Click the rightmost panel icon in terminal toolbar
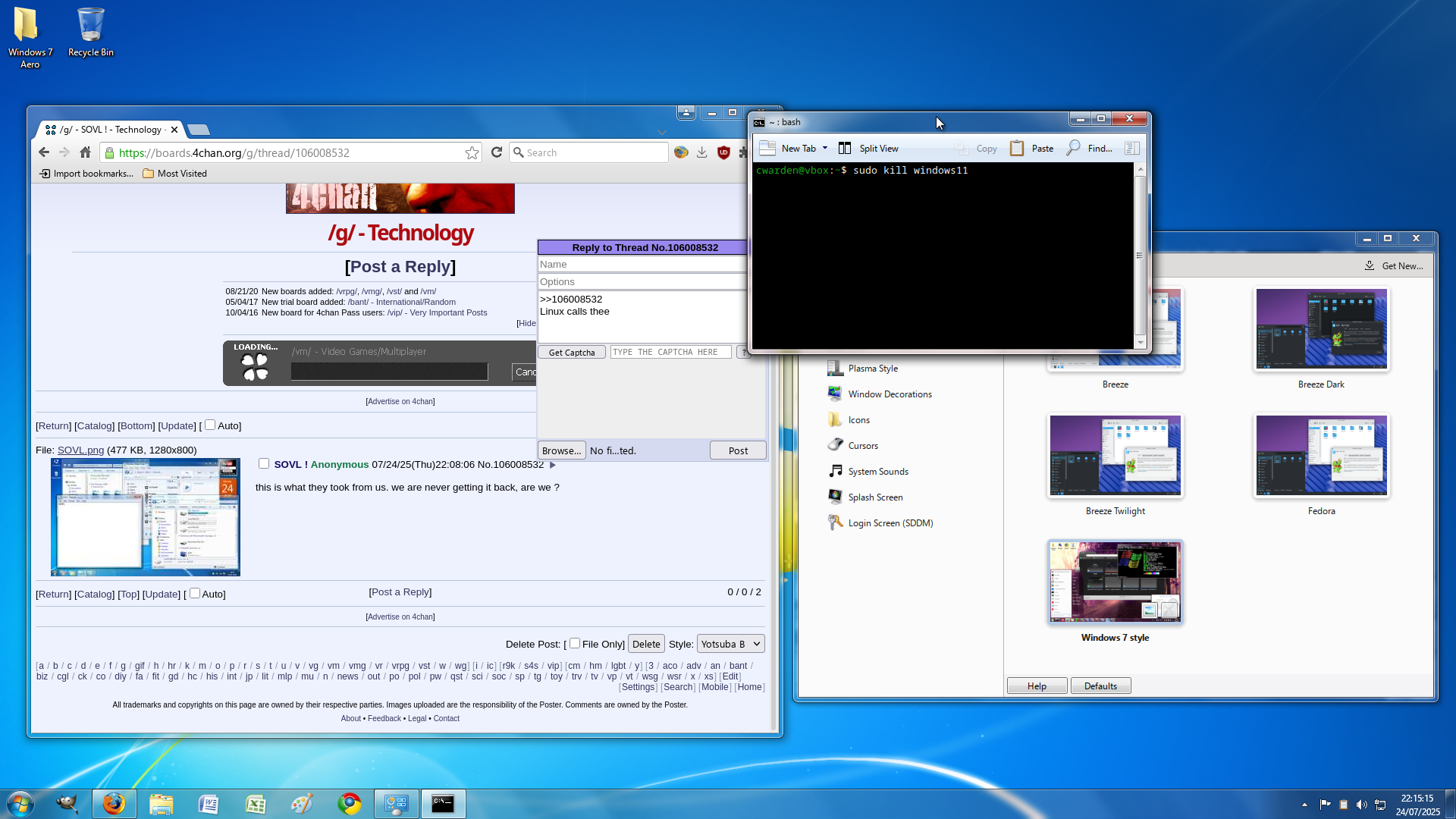 [x=1131, y=149]
